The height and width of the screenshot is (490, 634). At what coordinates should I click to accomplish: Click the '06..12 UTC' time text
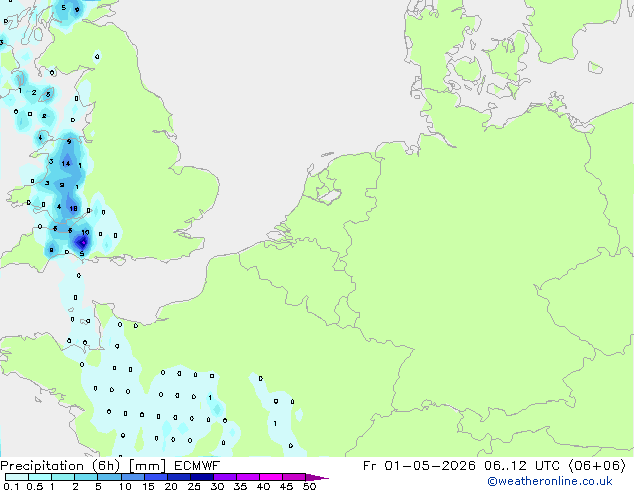[x=526, y=466]
